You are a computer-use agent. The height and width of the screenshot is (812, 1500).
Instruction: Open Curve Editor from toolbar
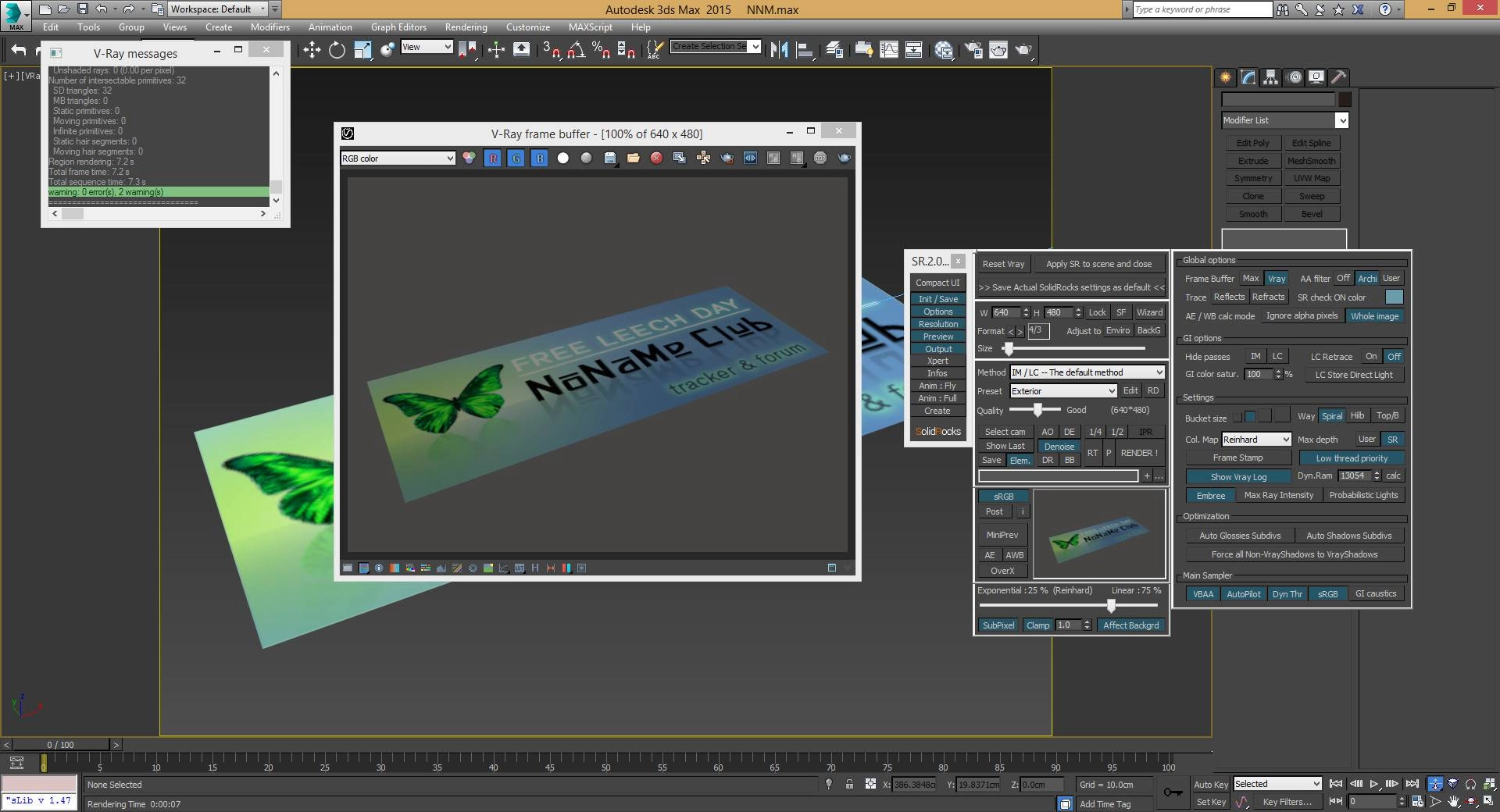[889, 50]
